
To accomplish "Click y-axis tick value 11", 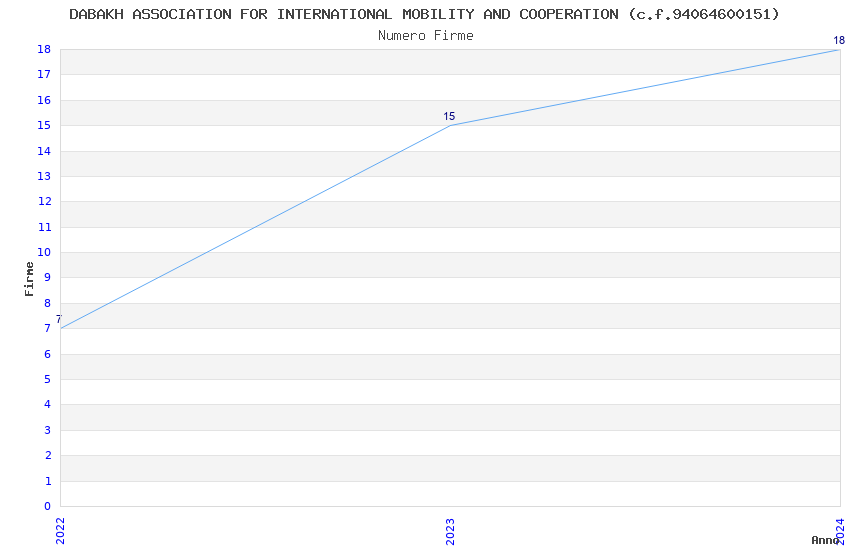I will coord(44,227).
